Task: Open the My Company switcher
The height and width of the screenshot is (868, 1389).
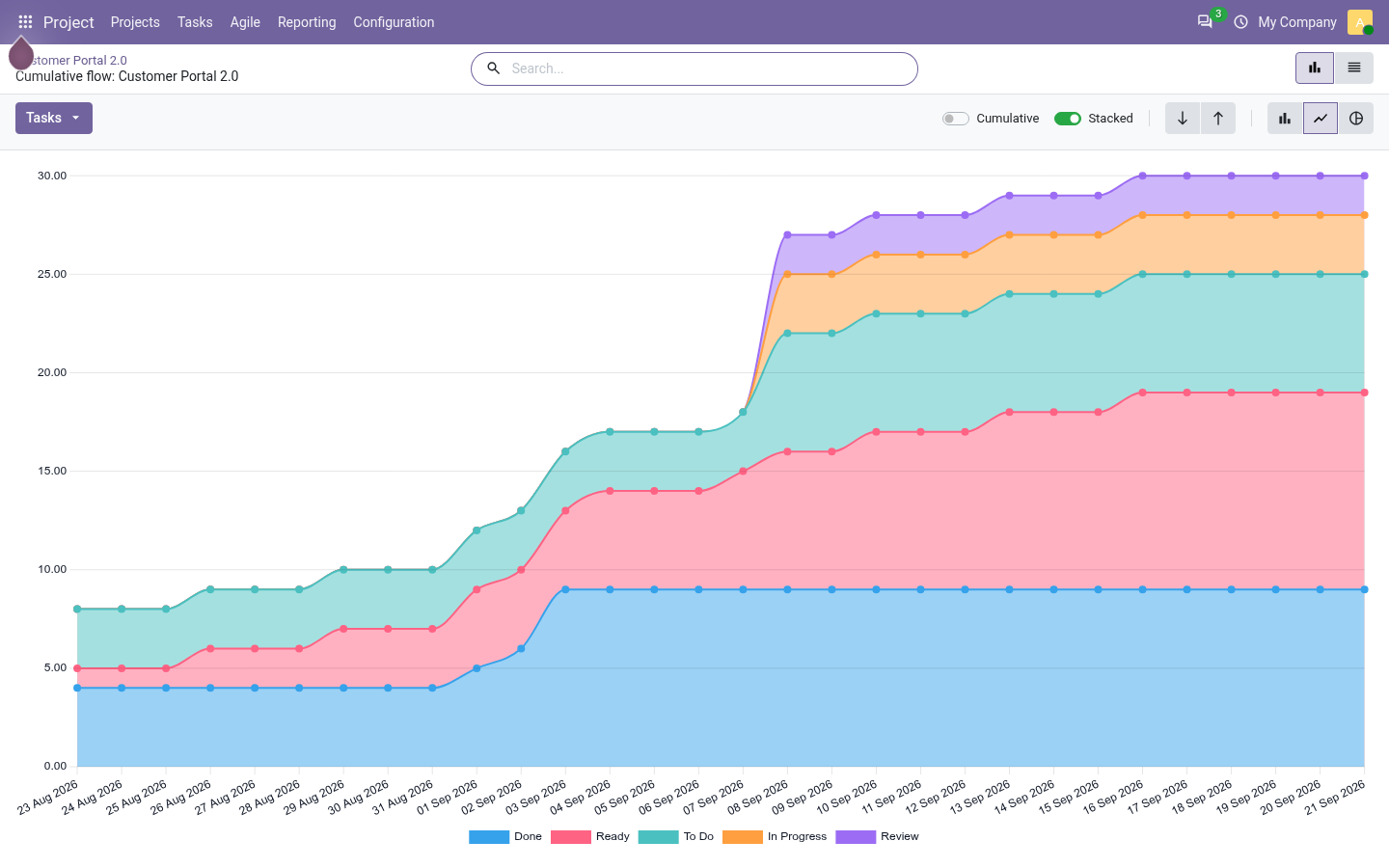Action: point(1297,22)
